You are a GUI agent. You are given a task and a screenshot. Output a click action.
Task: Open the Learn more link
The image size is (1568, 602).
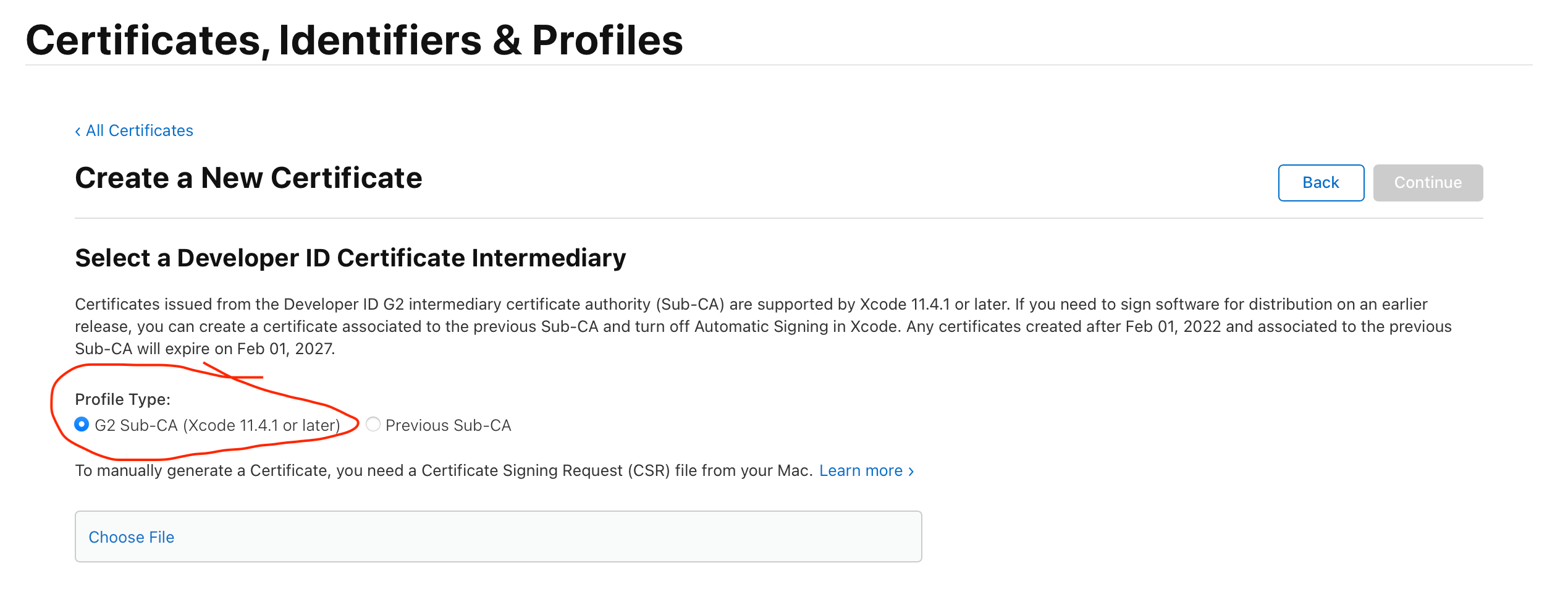pos(861,470)
